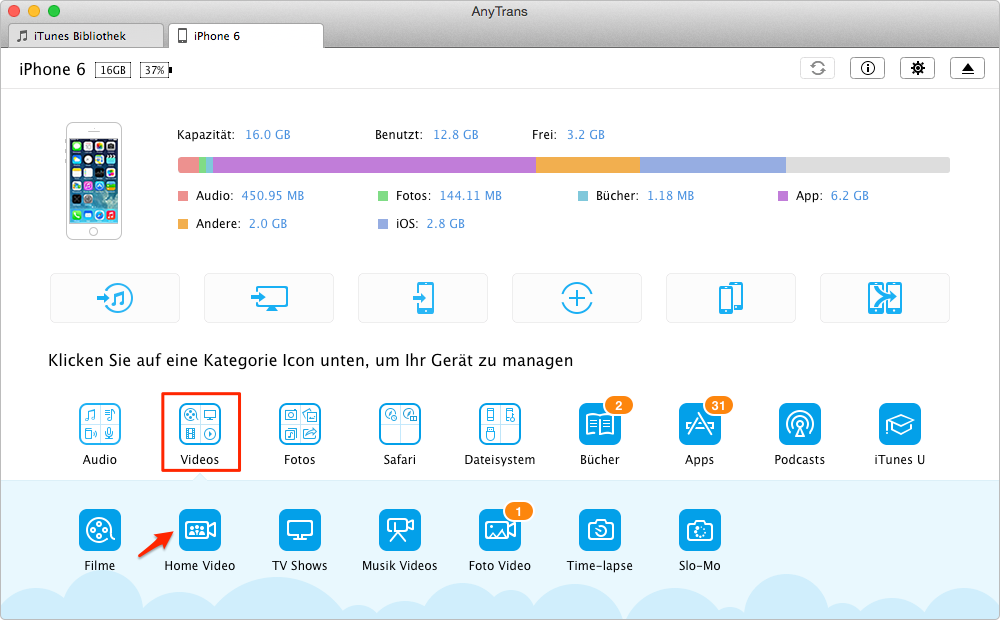Click the add content (plus) shortcut
Image resolution: width=1000 pixels, height=620 pixels.
(577, 298)
